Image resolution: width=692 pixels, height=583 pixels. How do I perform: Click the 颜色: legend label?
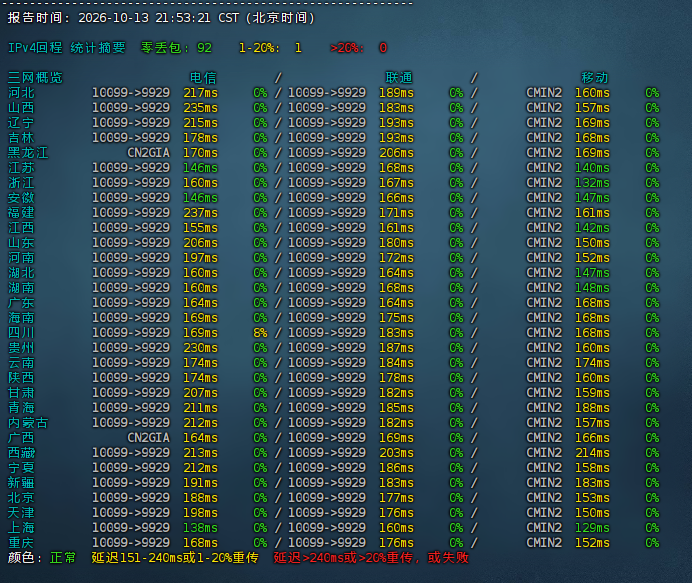[25, 558]
